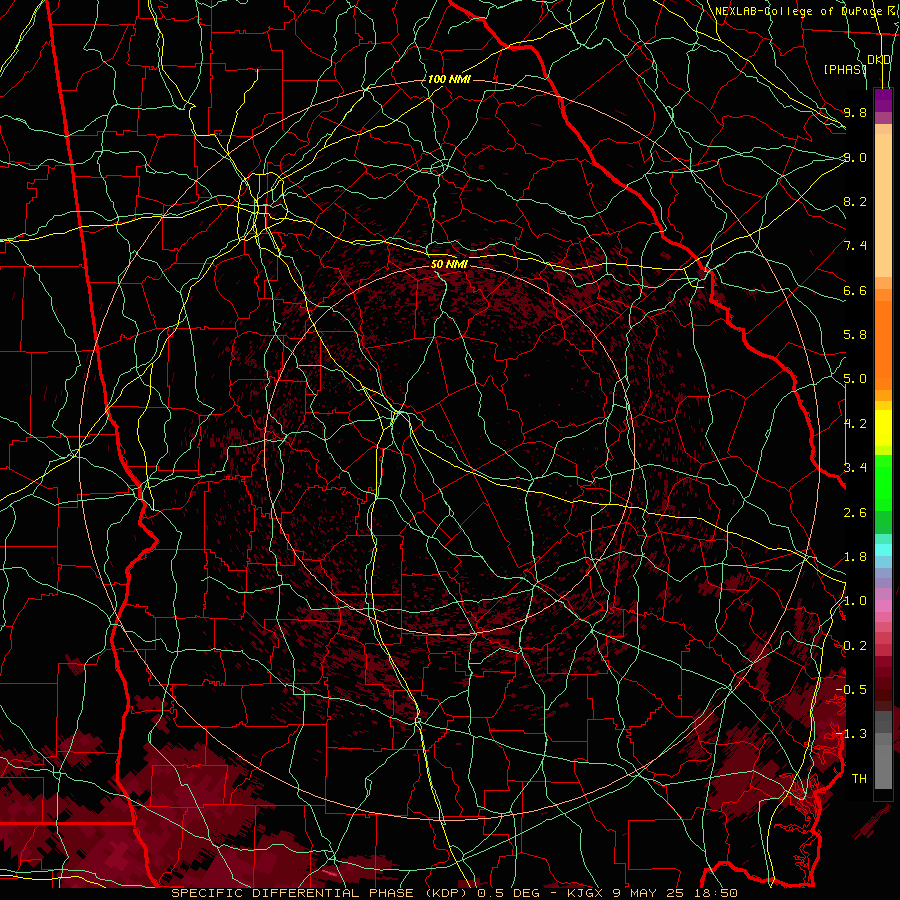Click the 1.8 scale value
Image resolution: width=900 pixels, height=900 pixels.
coord(855,557)
